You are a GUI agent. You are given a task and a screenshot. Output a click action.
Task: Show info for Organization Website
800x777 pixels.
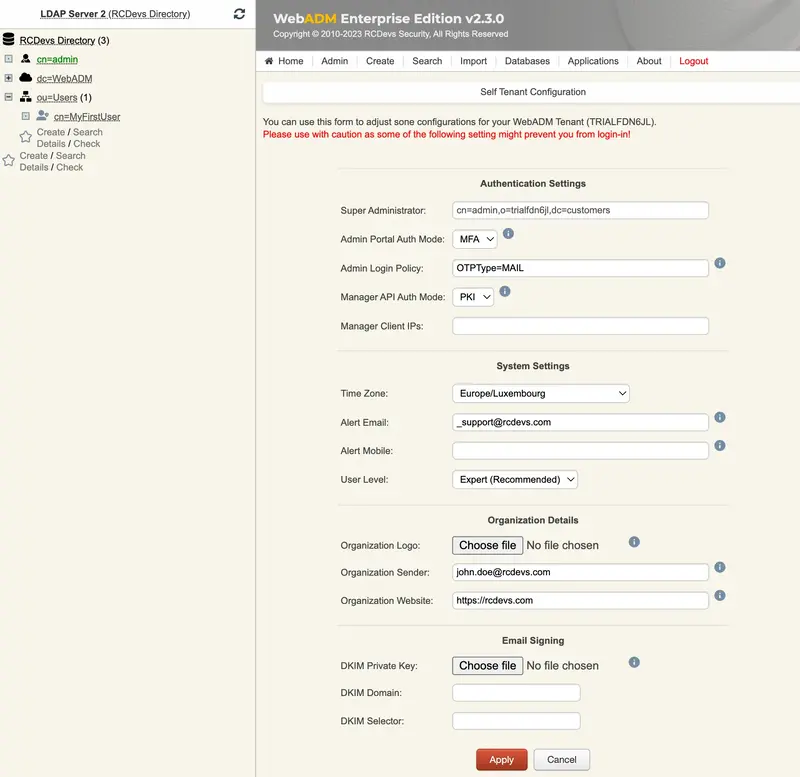click(x=720, y=595)
